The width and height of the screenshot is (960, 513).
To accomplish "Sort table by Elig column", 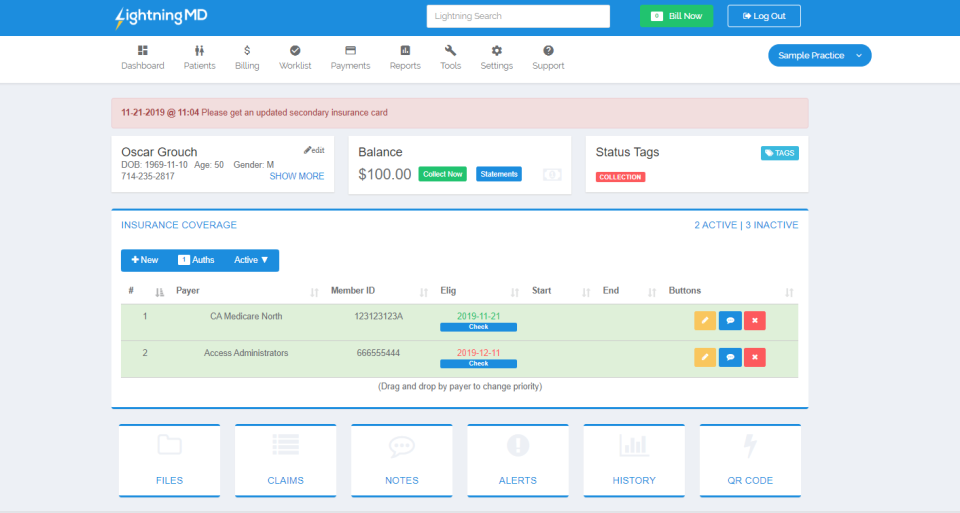I will click(515, 293).
